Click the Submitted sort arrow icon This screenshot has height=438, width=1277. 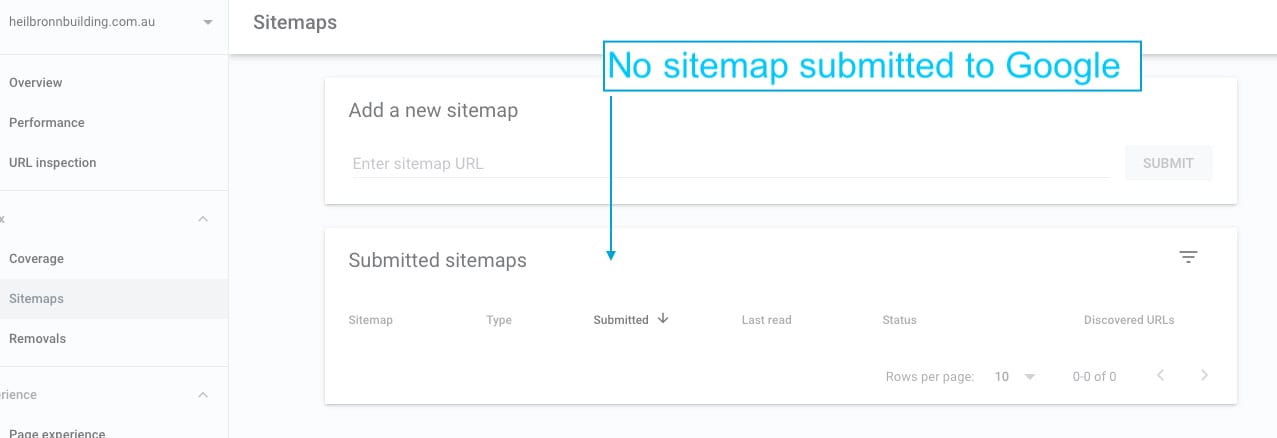click(663, 319)
